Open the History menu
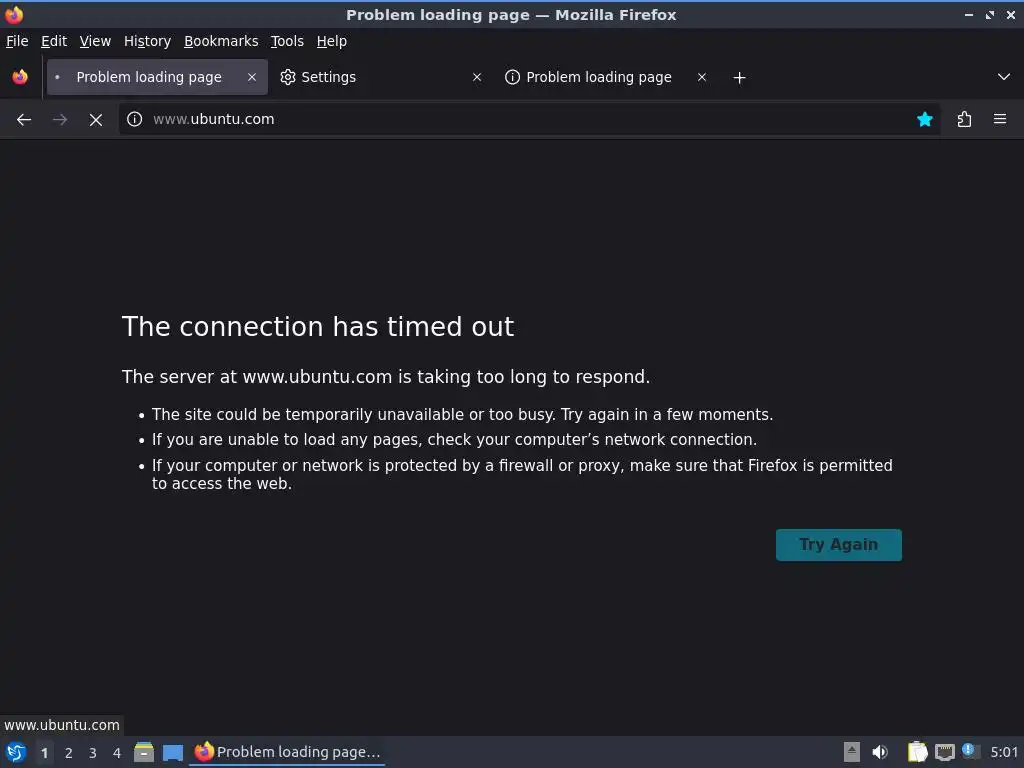1024x768 pixels. pos(147,41)
